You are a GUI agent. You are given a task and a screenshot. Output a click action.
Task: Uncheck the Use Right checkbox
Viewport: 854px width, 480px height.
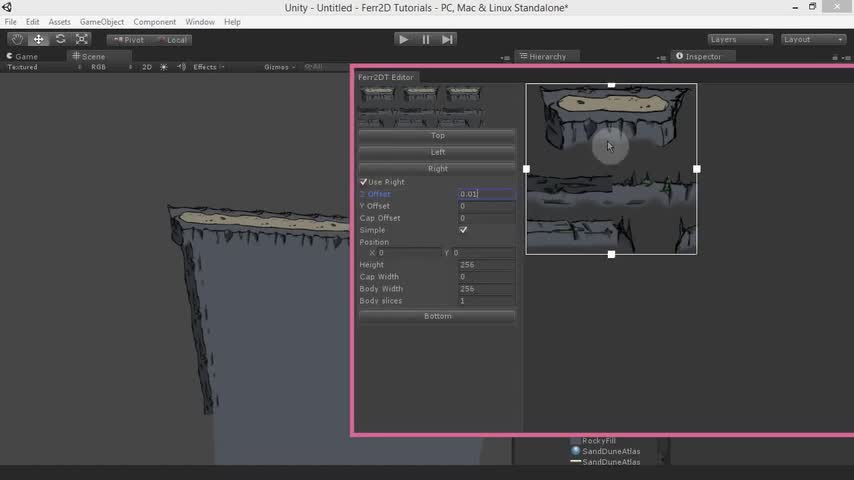point(364,182)
